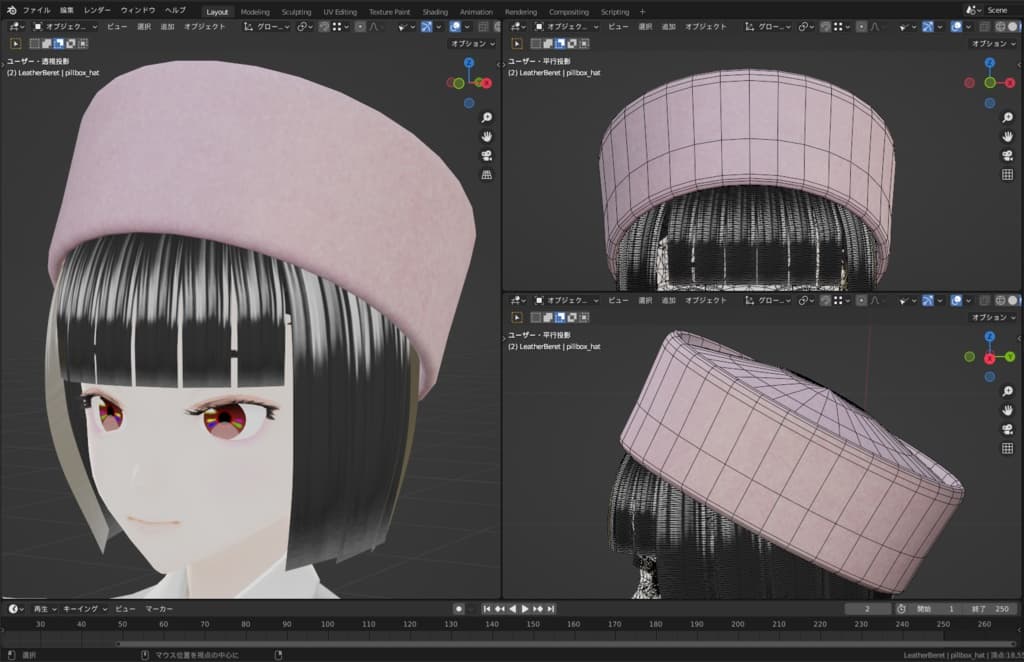
Task: Toggle gizmo visibility in left viewport header
Action: (x=427, y=27)
